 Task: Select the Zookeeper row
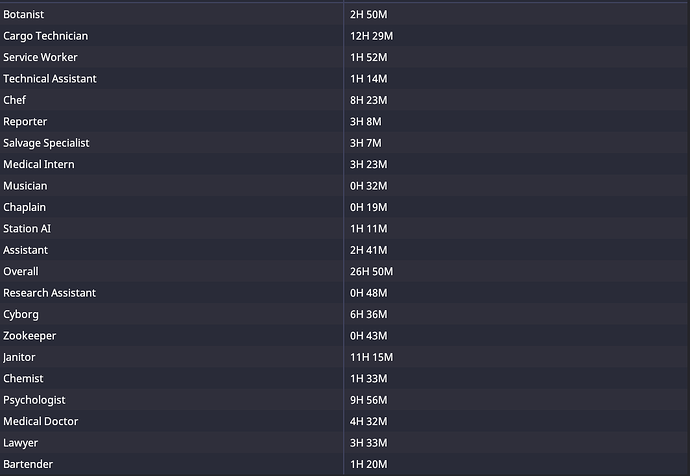pyautogui.click(x=30, y=336)
